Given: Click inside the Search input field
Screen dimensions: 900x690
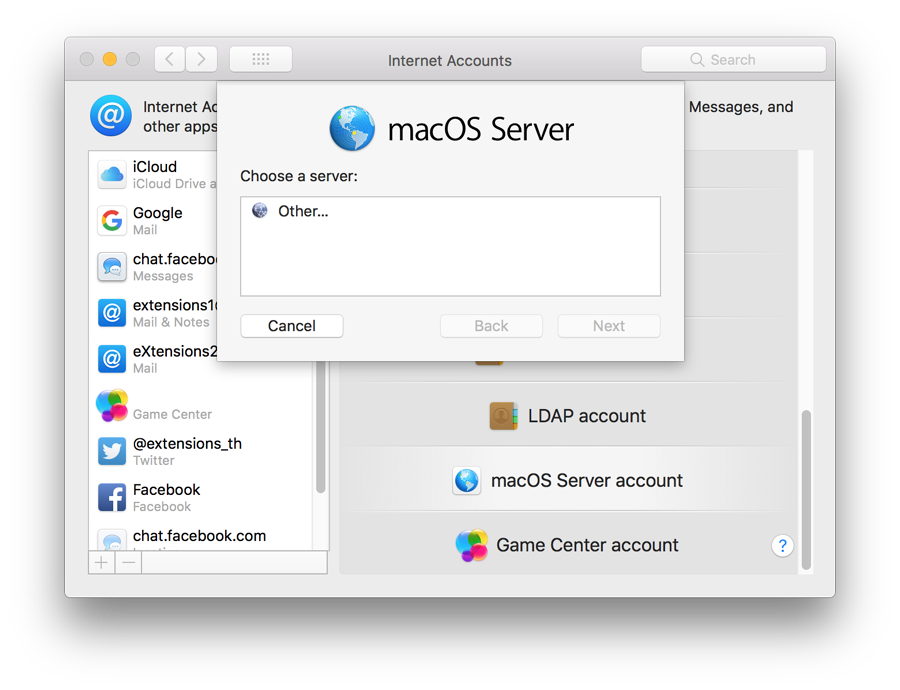Looking at the screenshot, I should point(734,59).
